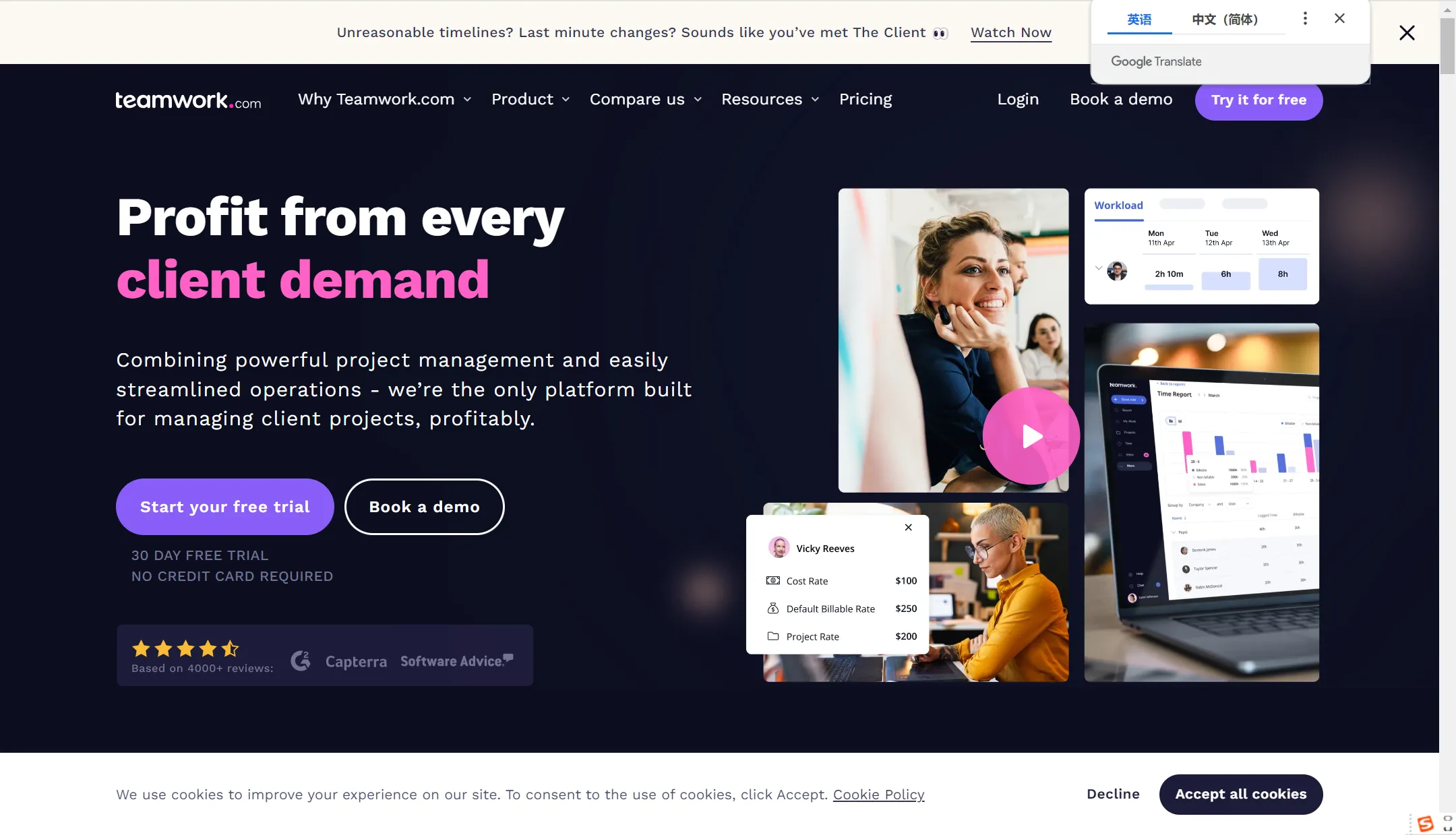Close the Vicky Reeves billing card
1456x835 pixels.
[x=909, y=527]
